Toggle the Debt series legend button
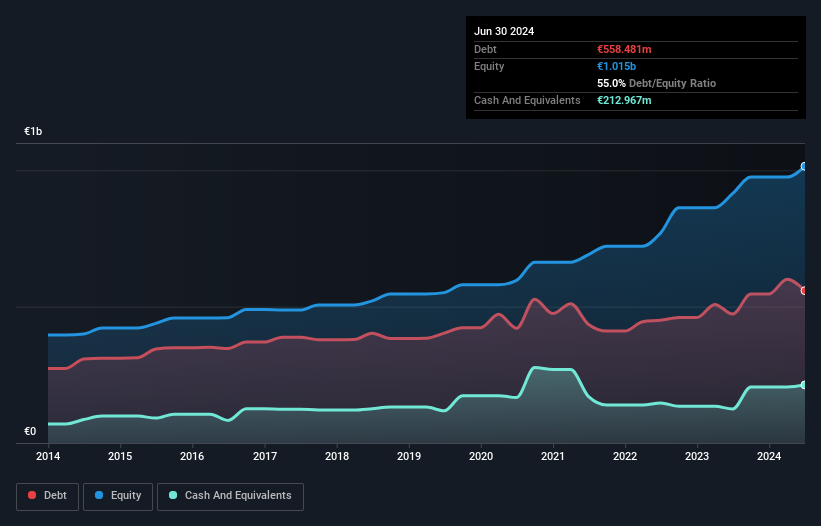 tap(48, 496)
